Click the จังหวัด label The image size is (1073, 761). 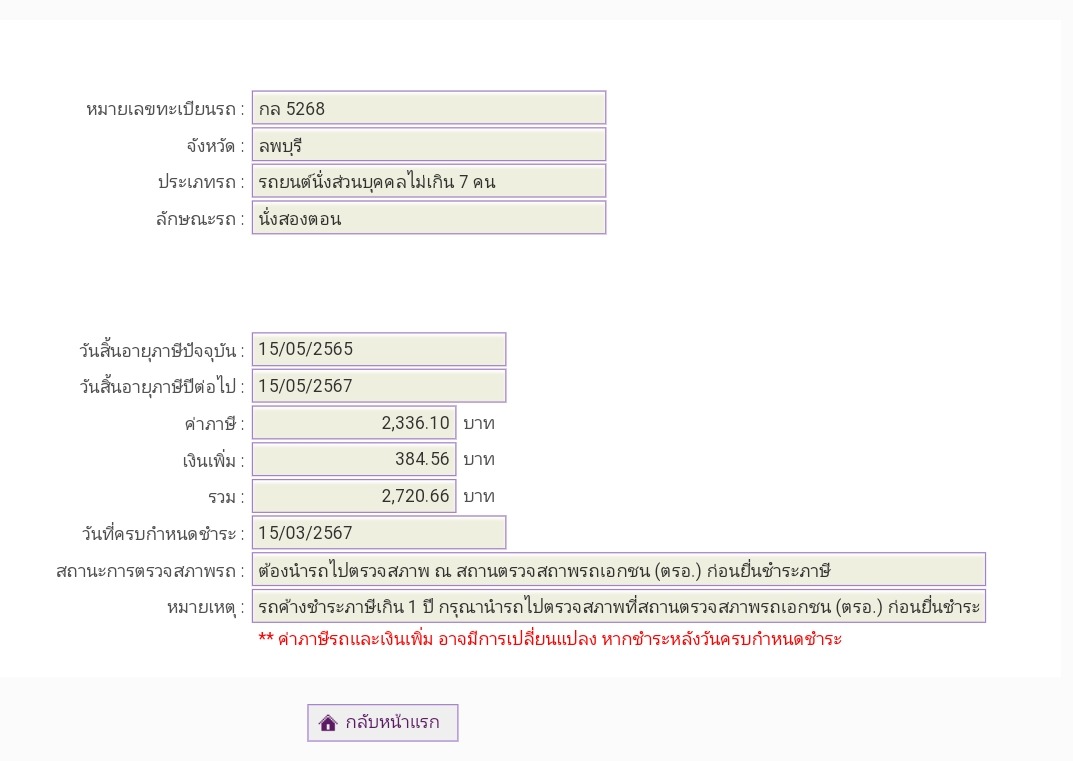(x=215, y=146)
